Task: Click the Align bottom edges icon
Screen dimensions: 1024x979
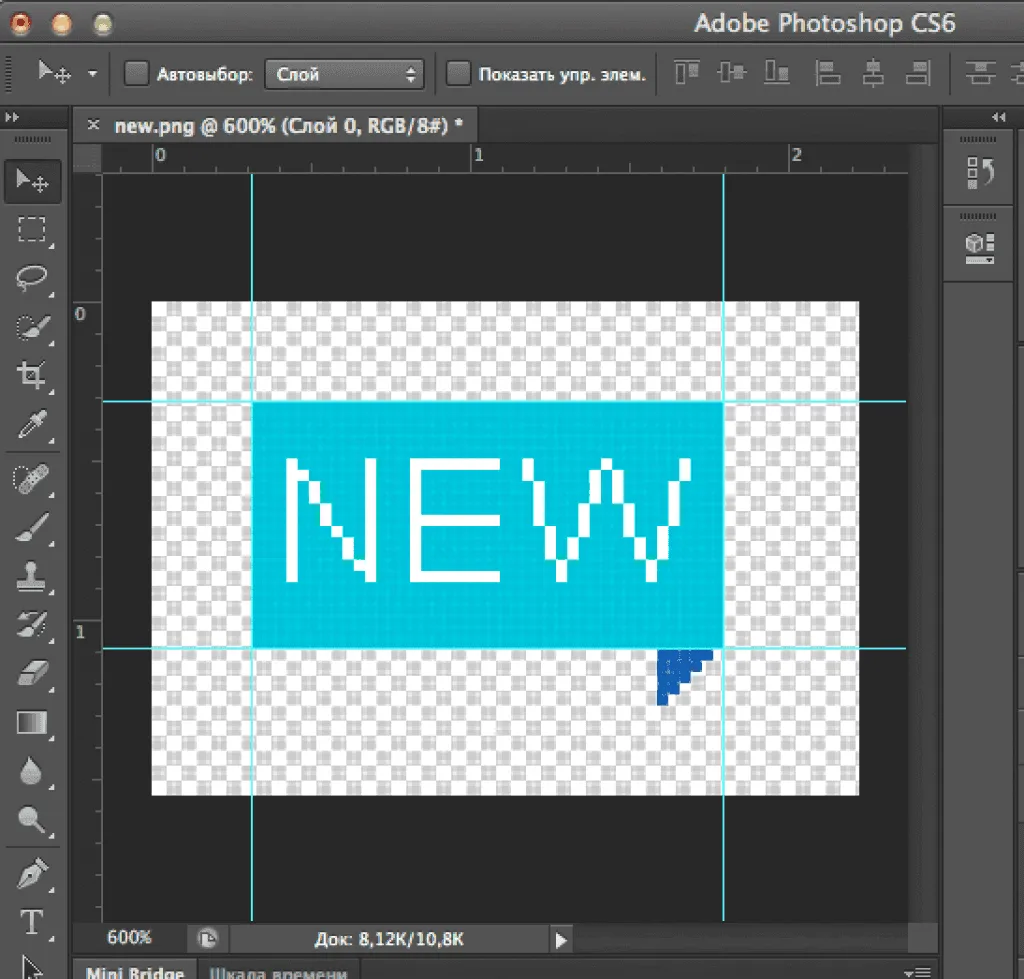Action: click(x=776, y=72)
